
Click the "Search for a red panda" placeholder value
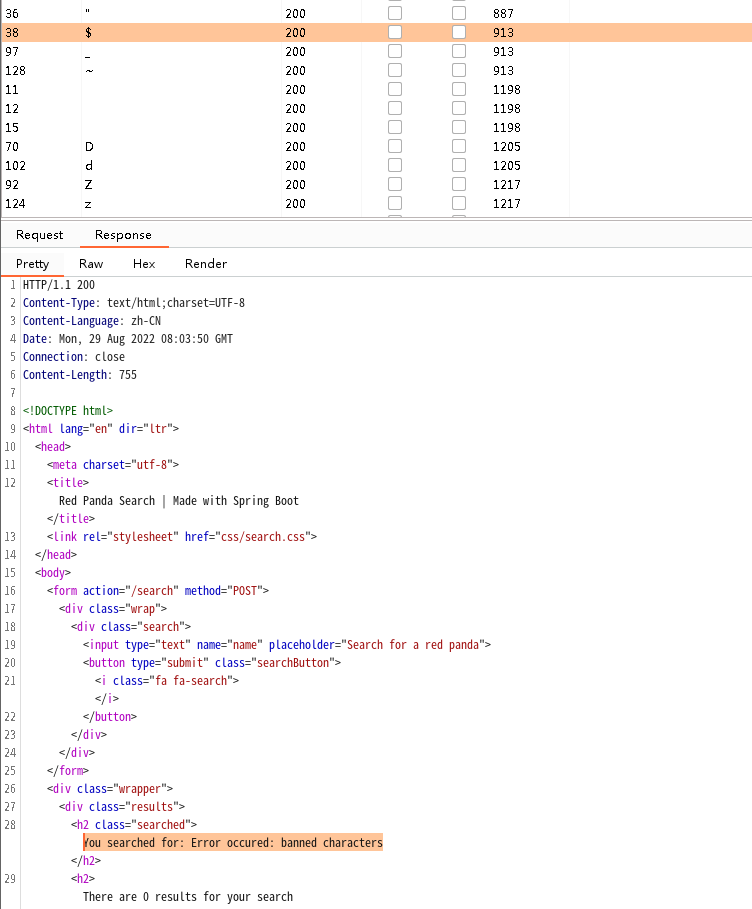(414, 644)
